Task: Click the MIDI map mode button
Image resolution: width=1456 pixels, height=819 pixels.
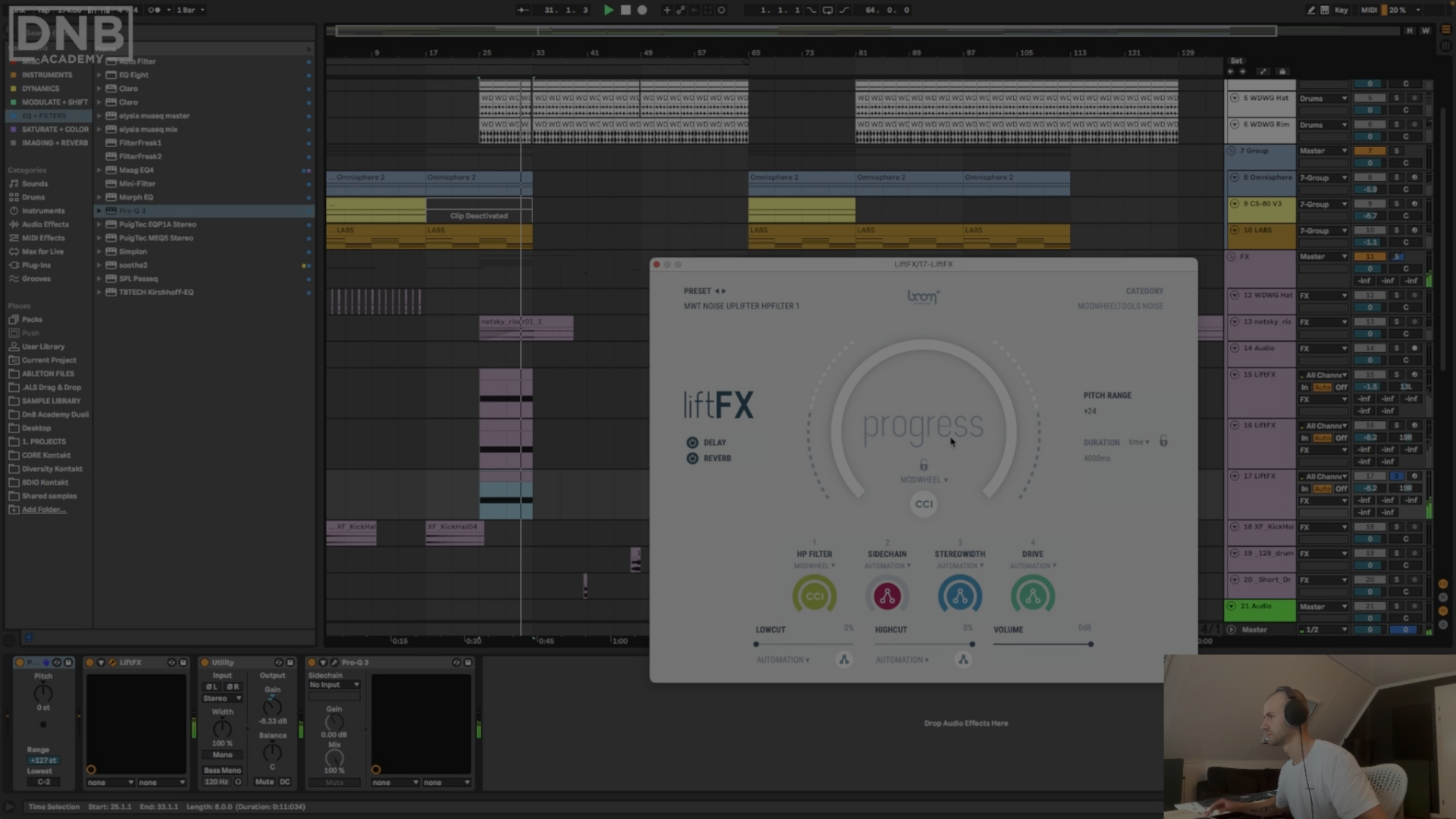Action: (x=1369, y=10)
